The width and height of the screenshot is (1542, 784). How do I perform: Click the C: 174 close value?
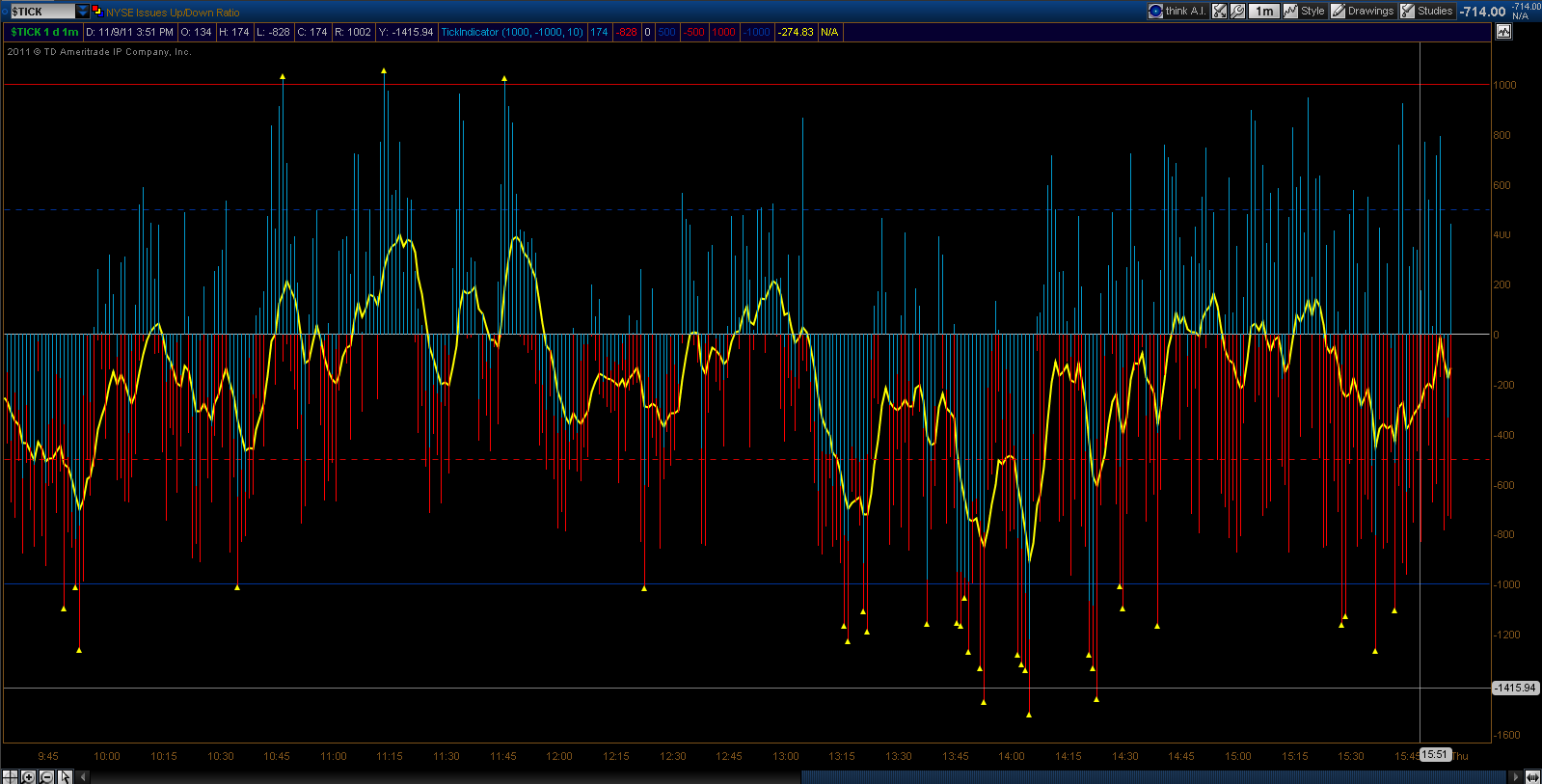click(312, 32)
